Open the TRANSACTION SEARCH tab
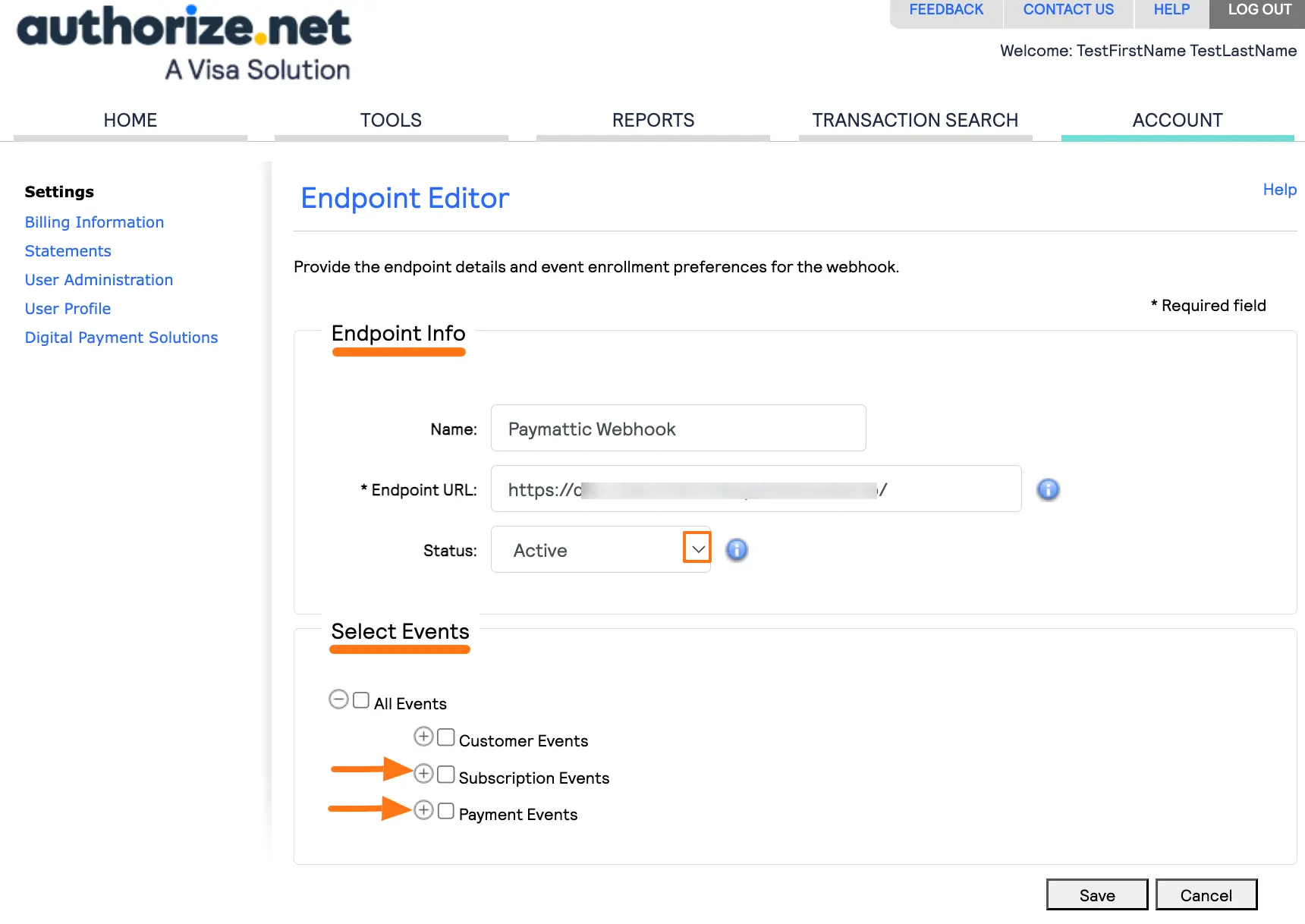Image resolution: width=1305 pixels, height=924 pixels. tap(915, 120)
